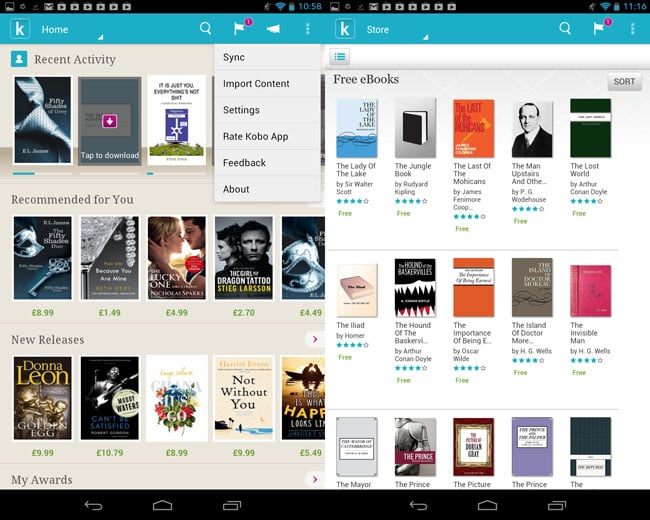Tap Android back button under Home screen

93,505
